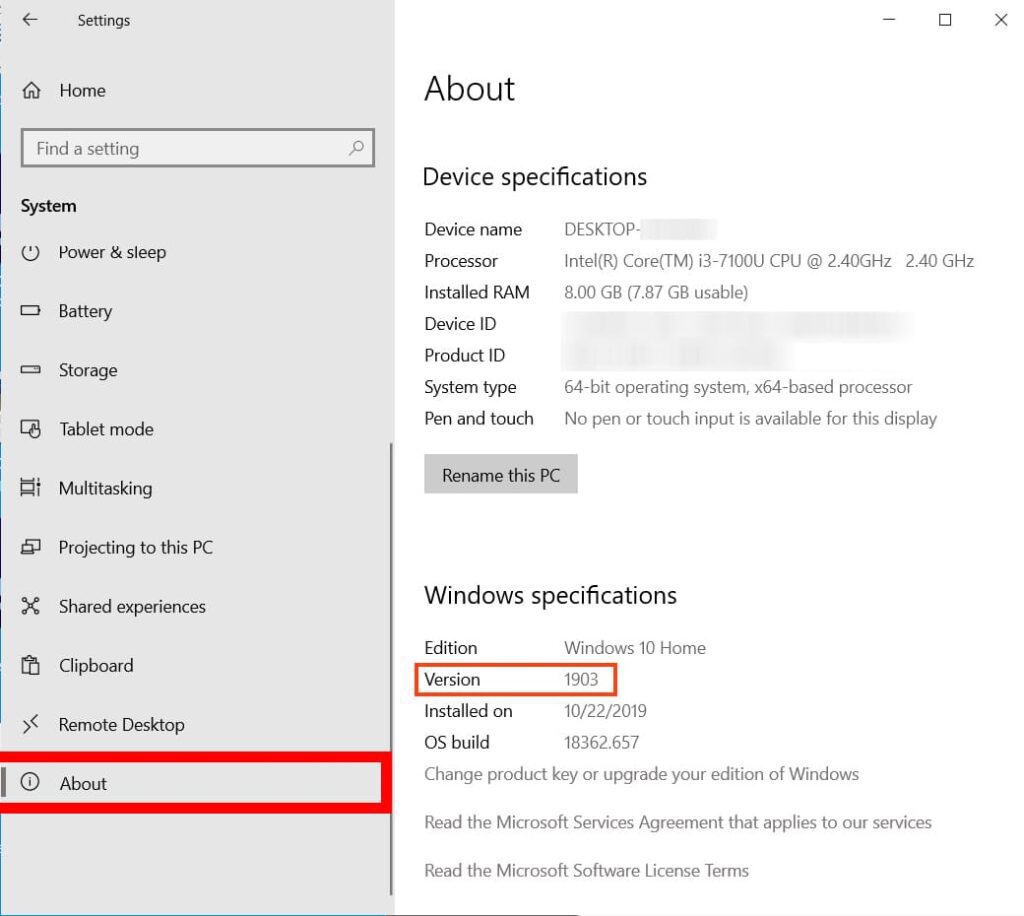This screenshot has height=916, width=1024.
Task: Open Microsoft Software License Terms link
Action: coord(586,870)
